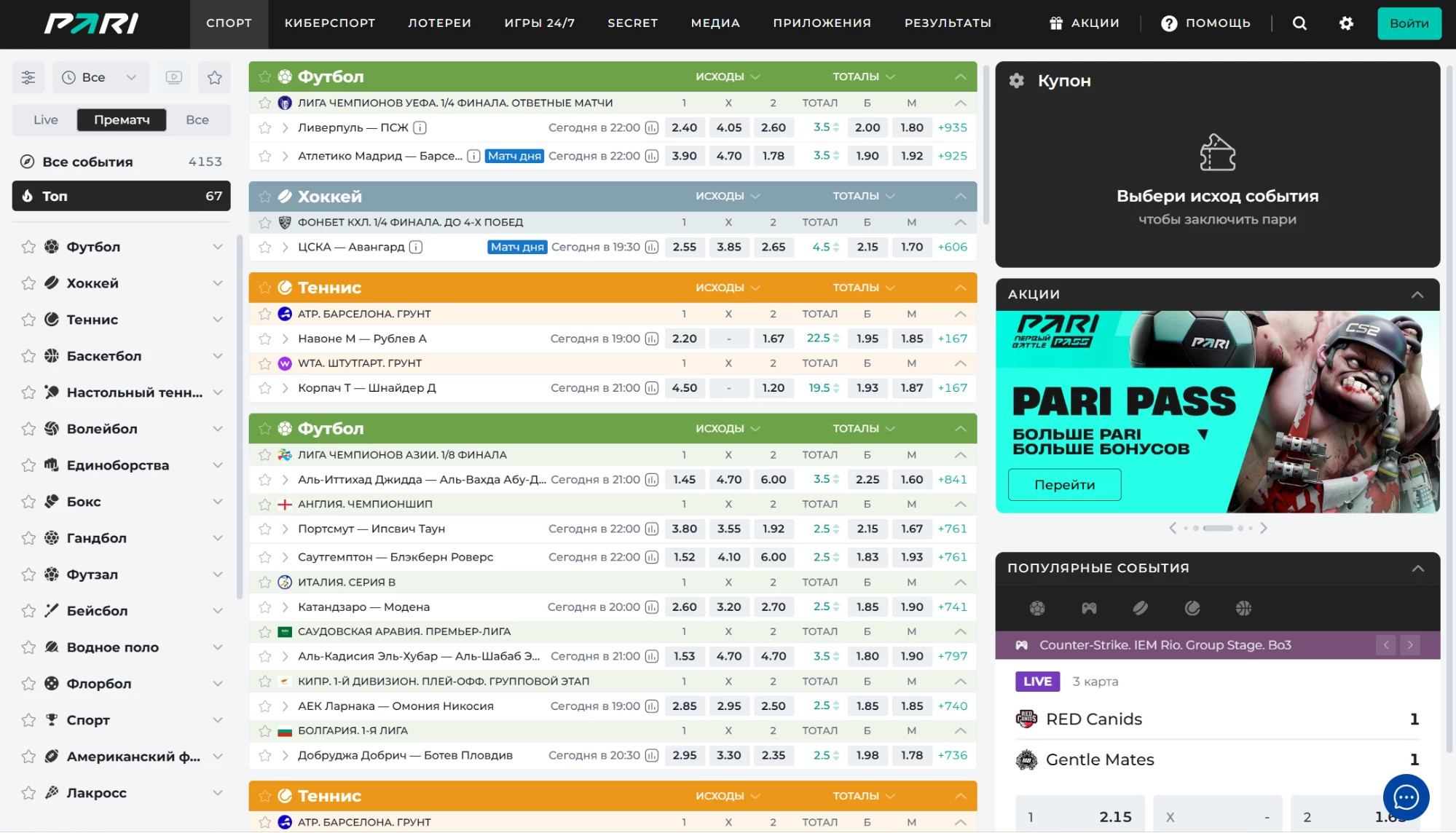This screenshot has width=1456, height=833.
Task: Show the info icon for ЦСКА — Авангард
Action: (416, 248)
